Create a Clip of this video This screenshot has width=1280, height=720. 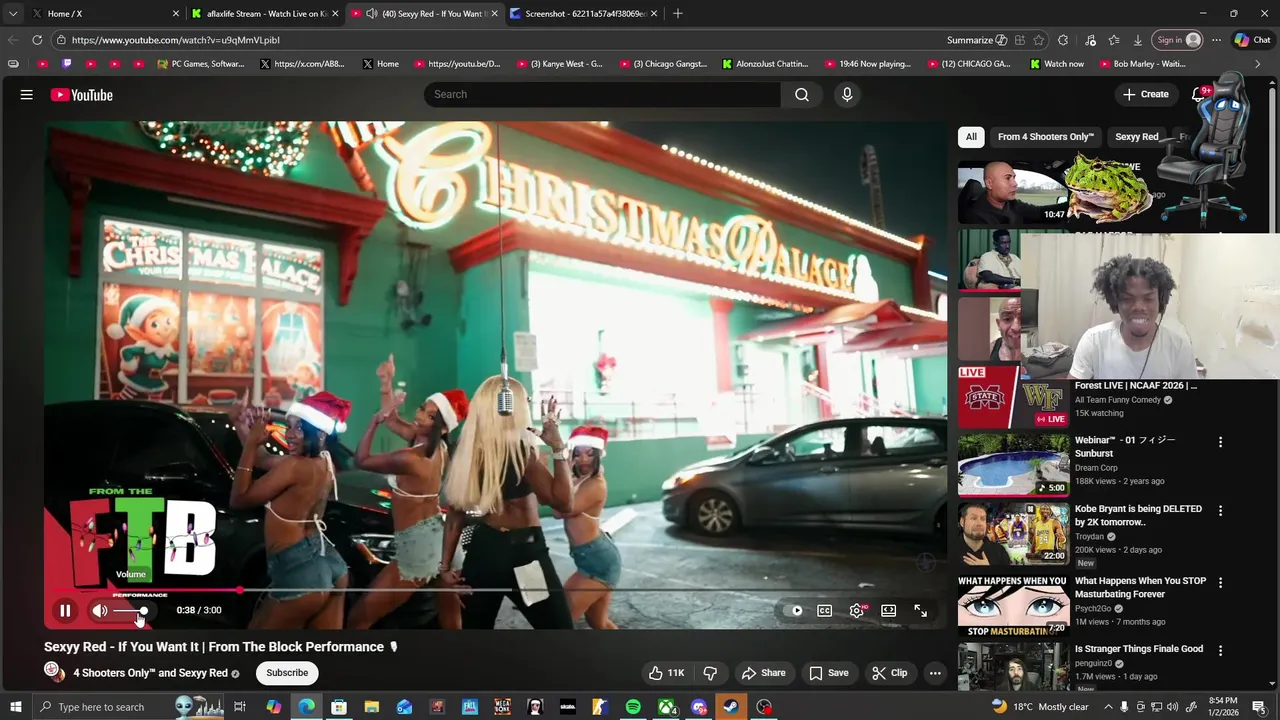pyautogui.click(x=889, y=673)
